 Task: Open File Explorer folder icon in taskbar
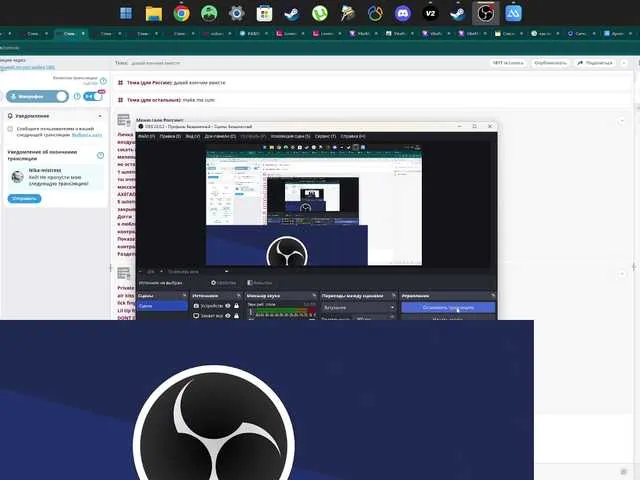click(x=154, y=14)
